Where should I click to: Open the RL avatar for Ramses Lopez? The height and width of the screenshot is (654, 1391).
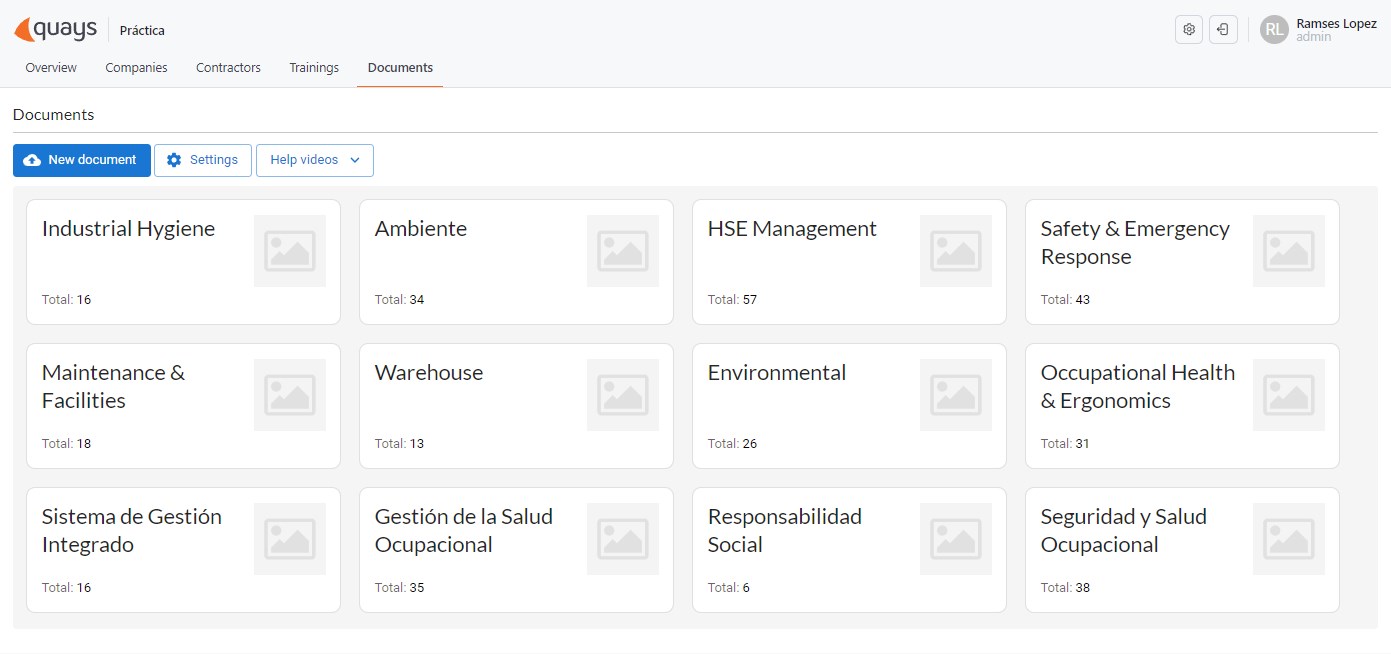[x=1273, y=29]
